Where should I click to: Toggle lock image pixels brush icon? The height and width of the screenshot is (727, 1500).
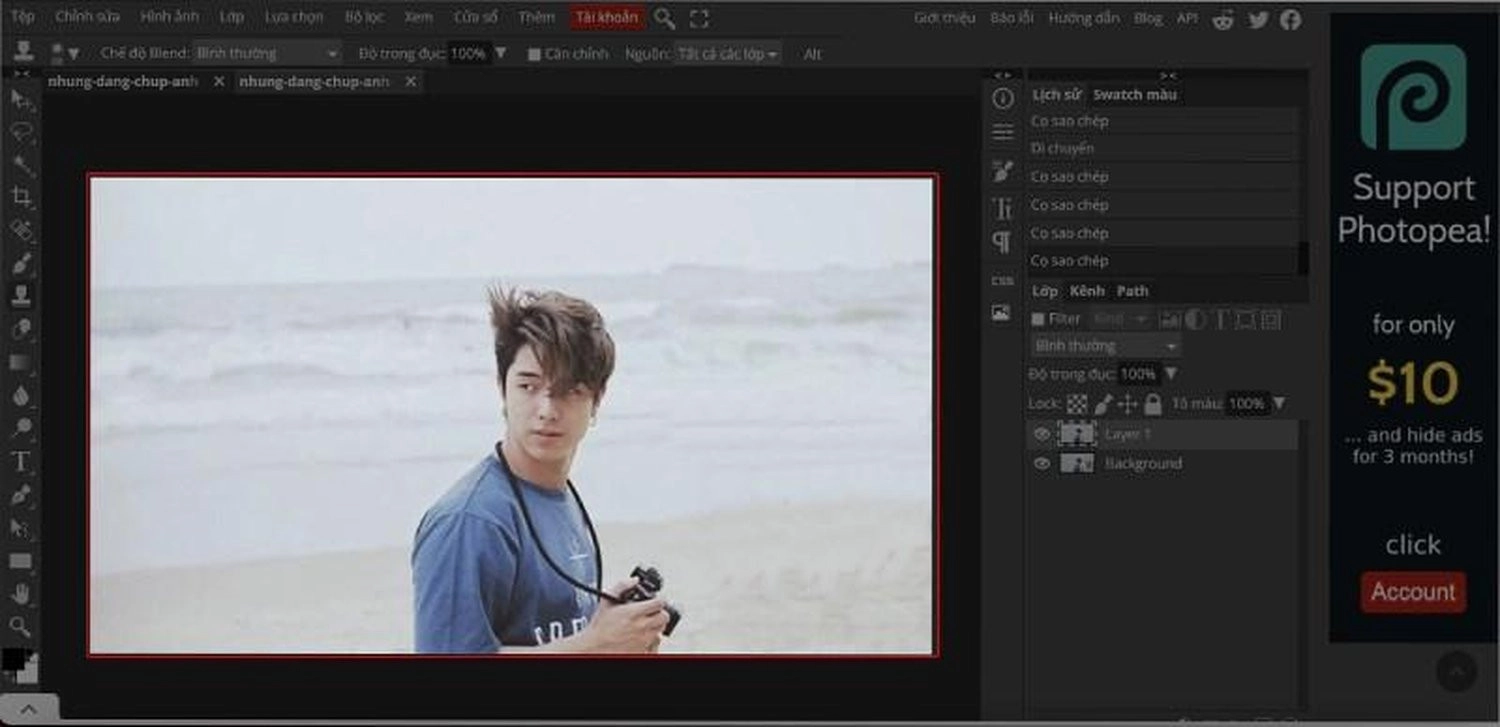(1103, 404)
